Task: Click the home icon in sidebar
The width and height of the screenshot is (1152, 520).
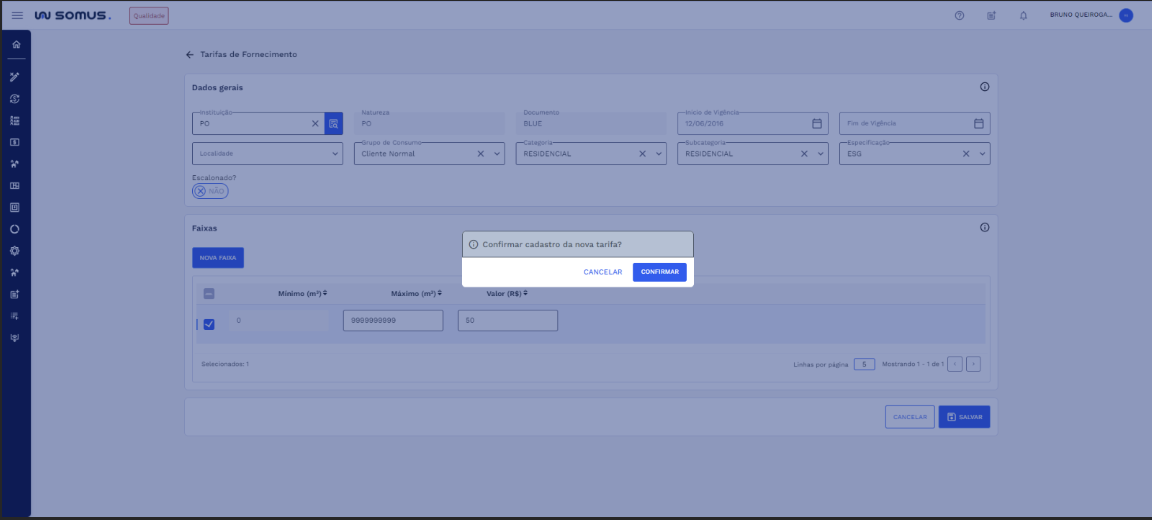Action: coord(15,45)
